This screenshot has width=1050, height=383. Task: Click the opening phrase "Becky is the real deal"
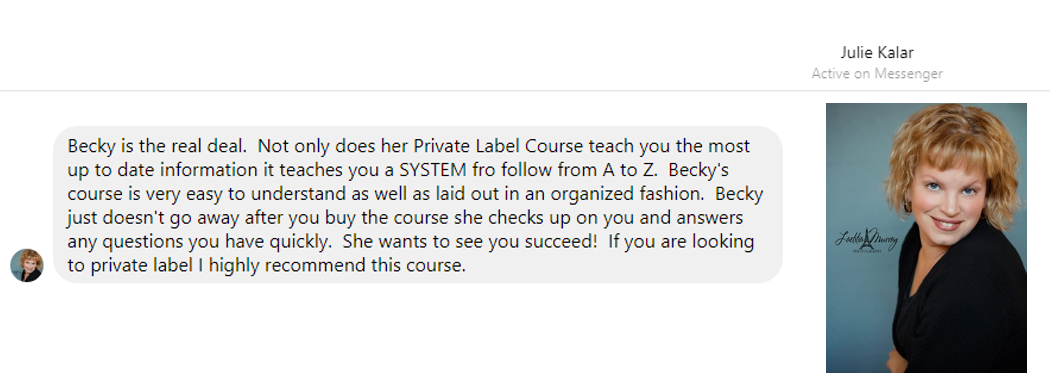(x=157, y=146)
